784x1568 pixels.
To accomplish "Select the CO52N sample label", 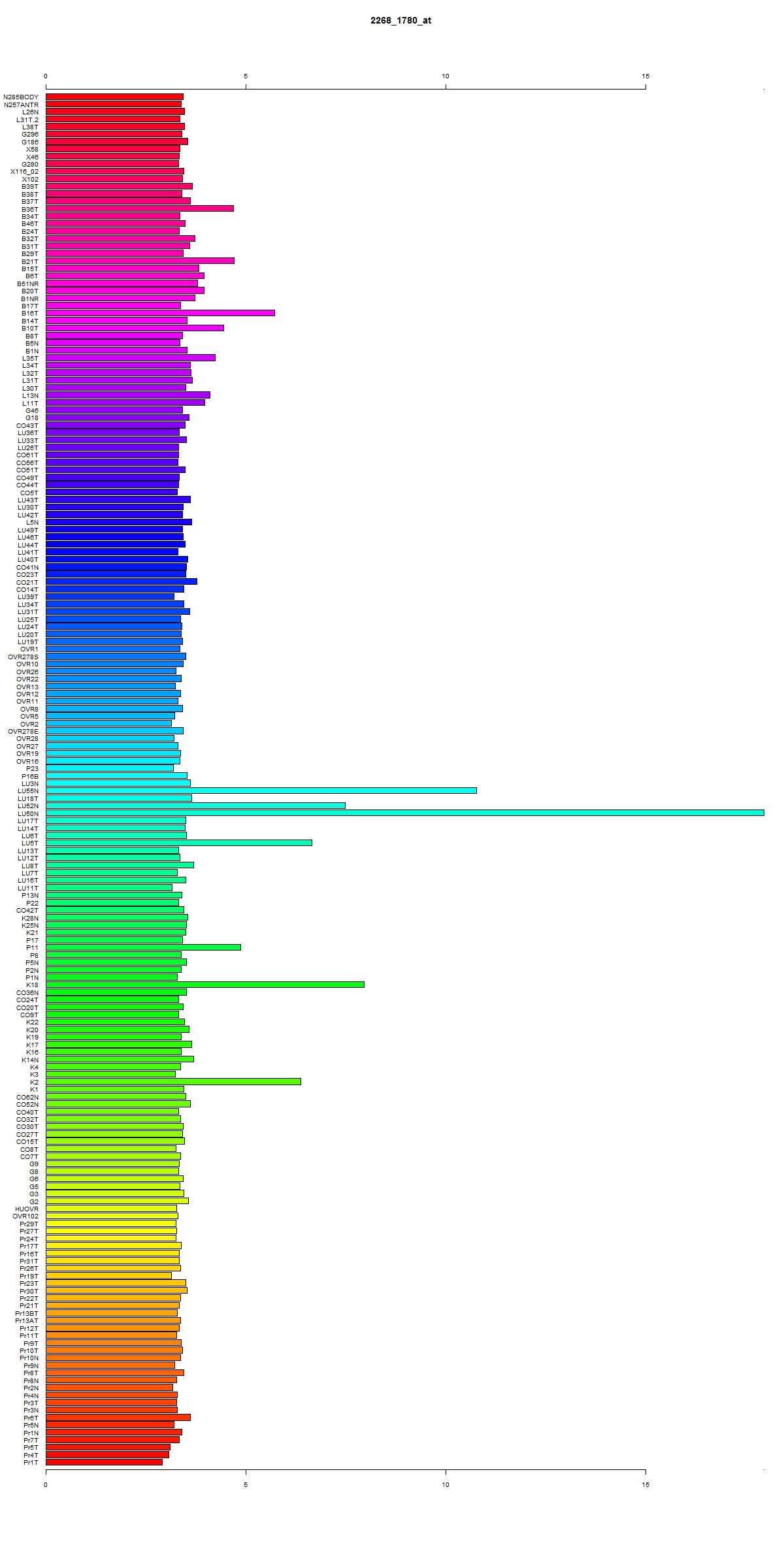I will pos(27,1105).
